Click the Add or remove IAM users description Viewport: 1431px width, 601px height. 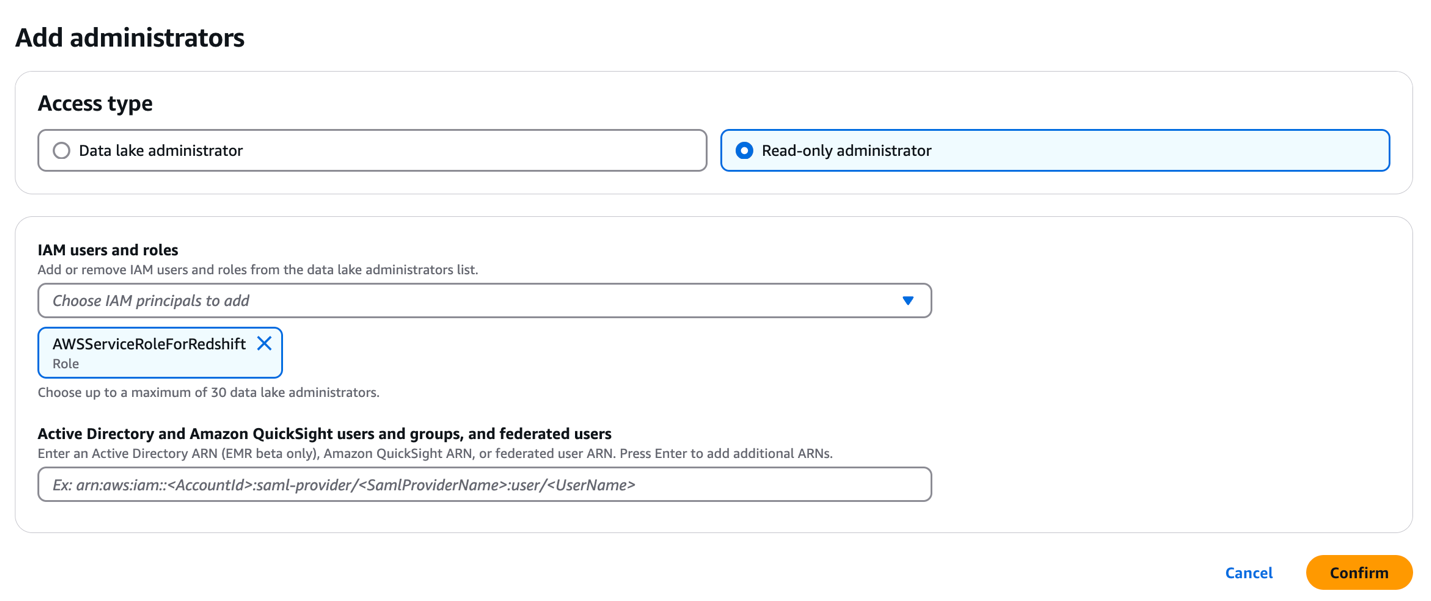257,270
